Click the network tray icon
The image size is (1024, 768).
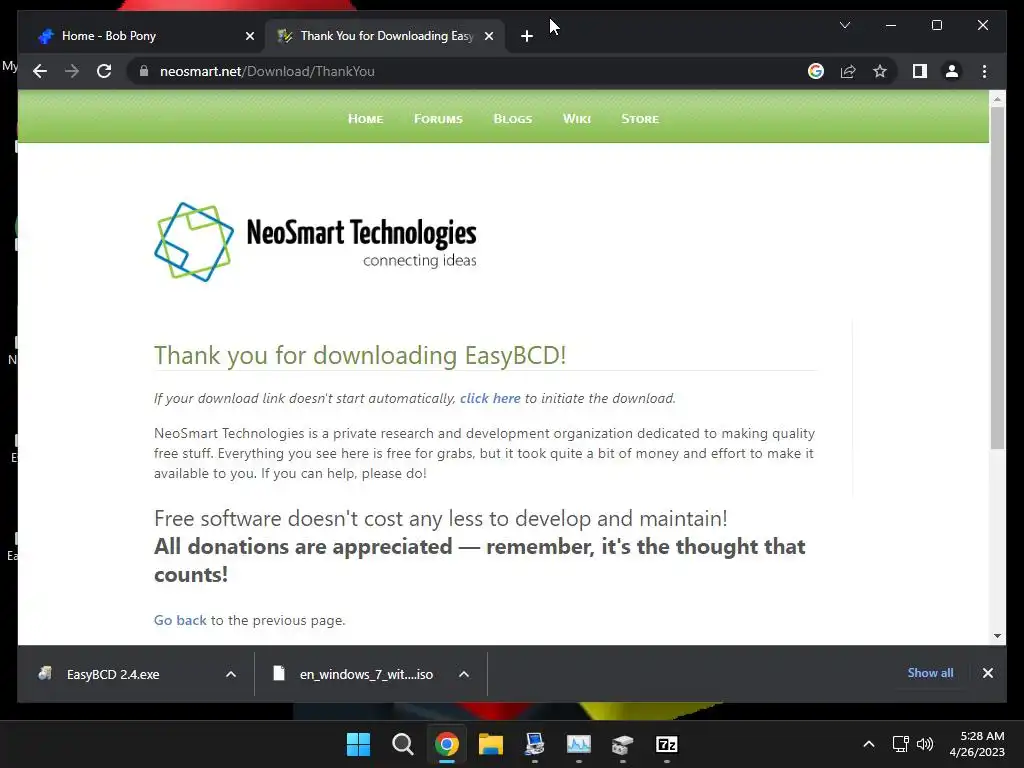901,744
